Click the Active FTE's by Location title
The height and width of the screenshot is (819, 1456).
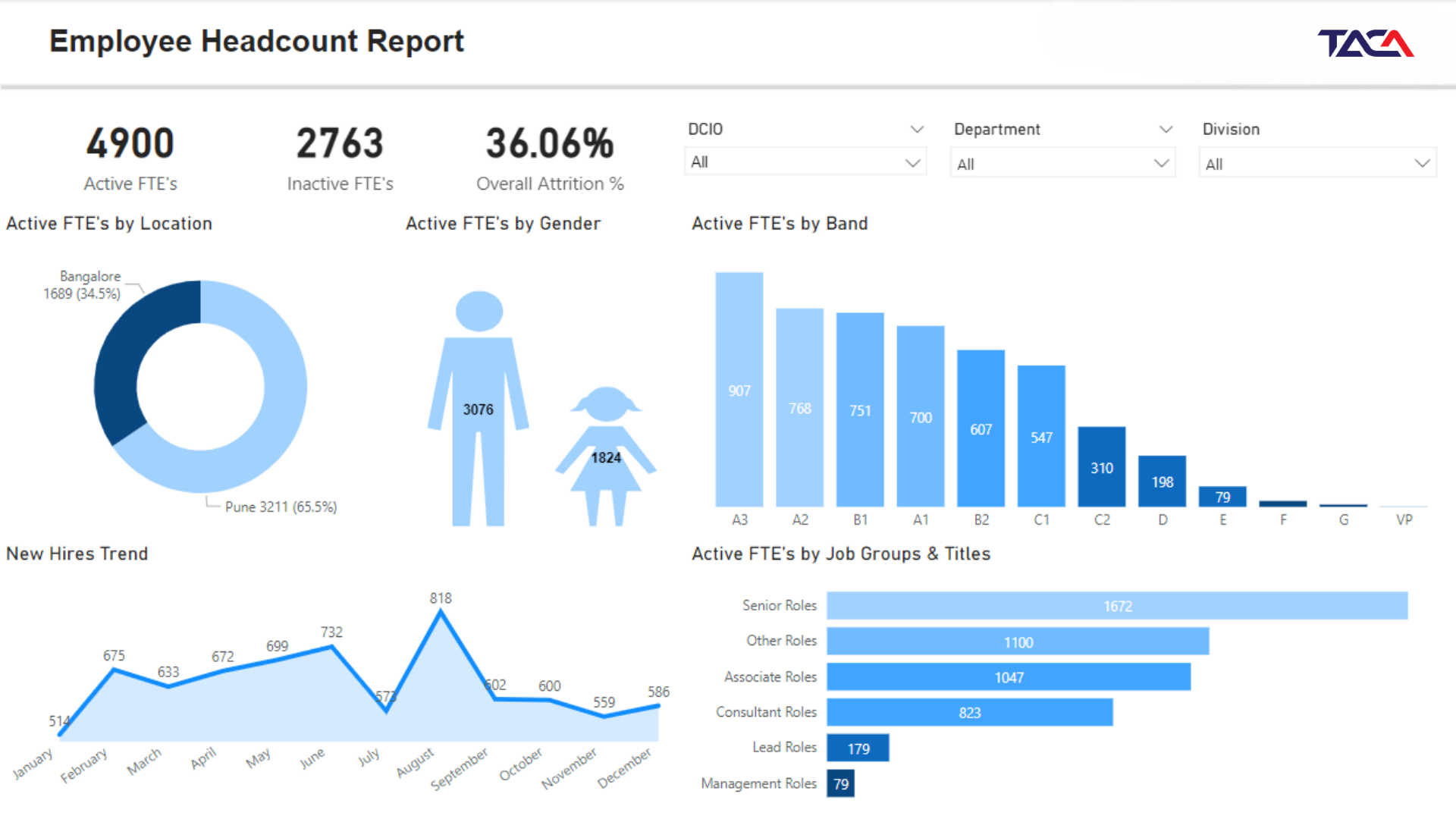point(109,224)
